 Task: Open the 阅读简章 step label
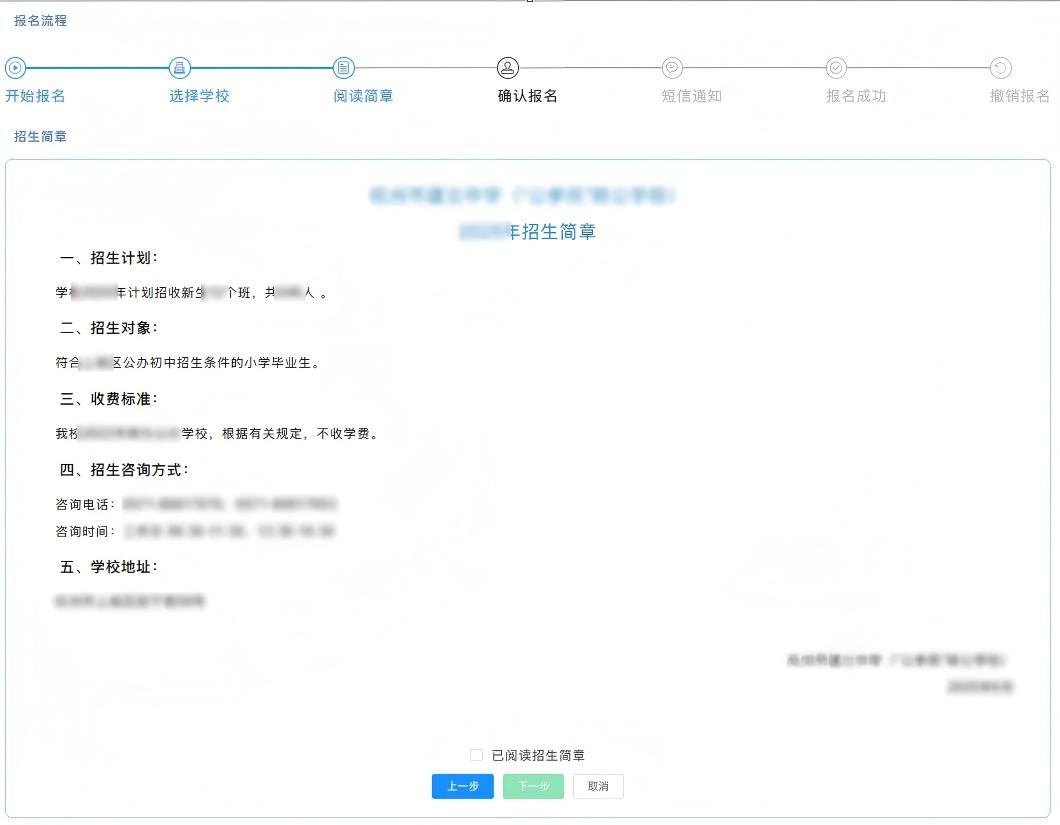(363, 96)
